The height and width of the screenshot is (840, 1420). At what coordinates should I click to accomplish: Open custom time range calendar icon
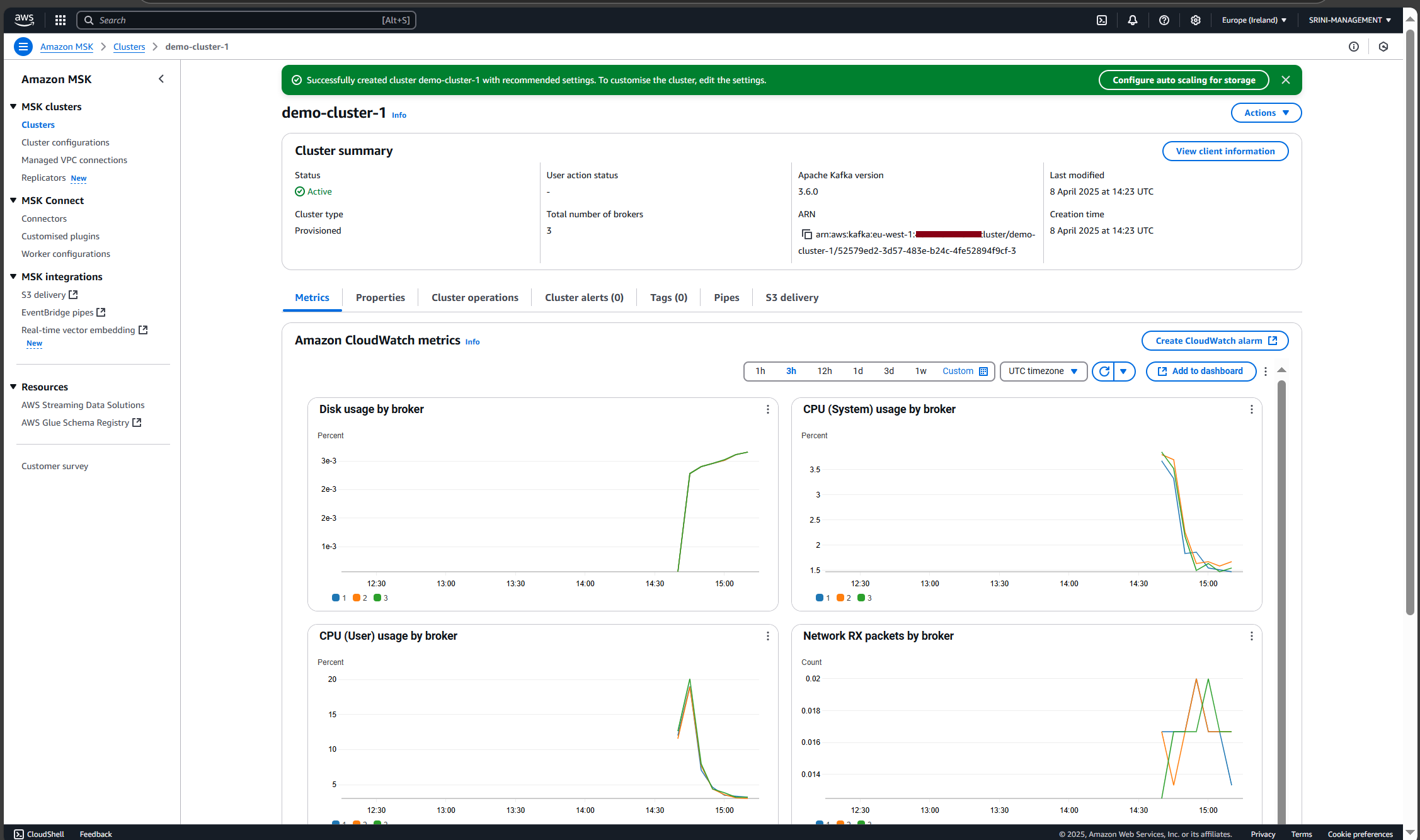(x=983, y=372)
